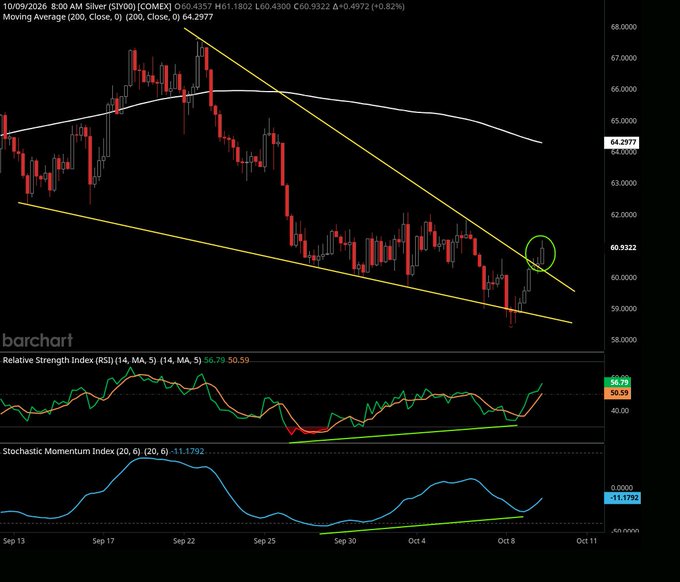The image size is (680, 582).
Task: Click the 65.0000 price axis label
Action: click(624, 121)
